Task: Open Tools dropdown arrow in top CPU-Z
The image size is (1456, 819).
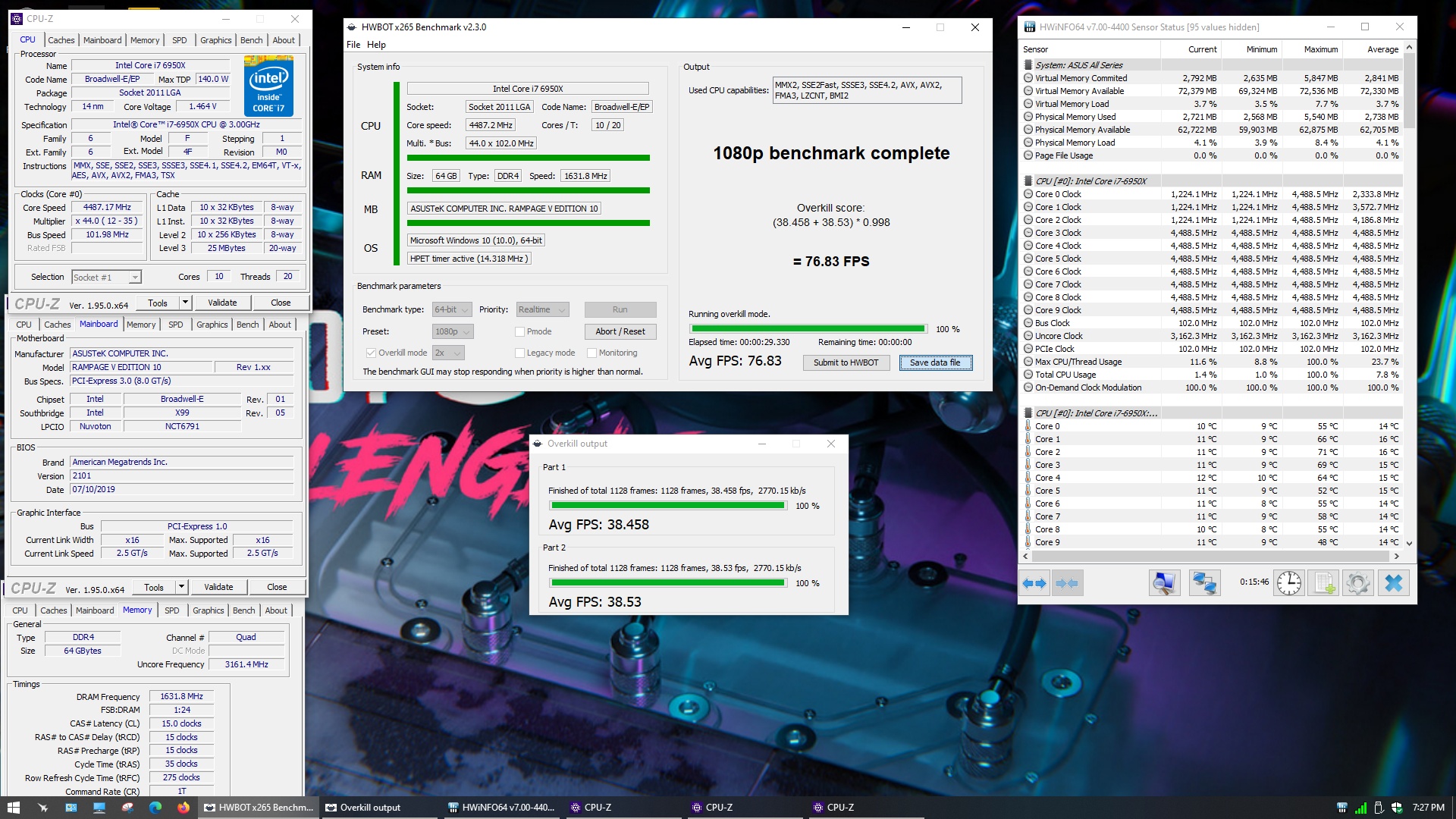Action: (x=185, y=303)
